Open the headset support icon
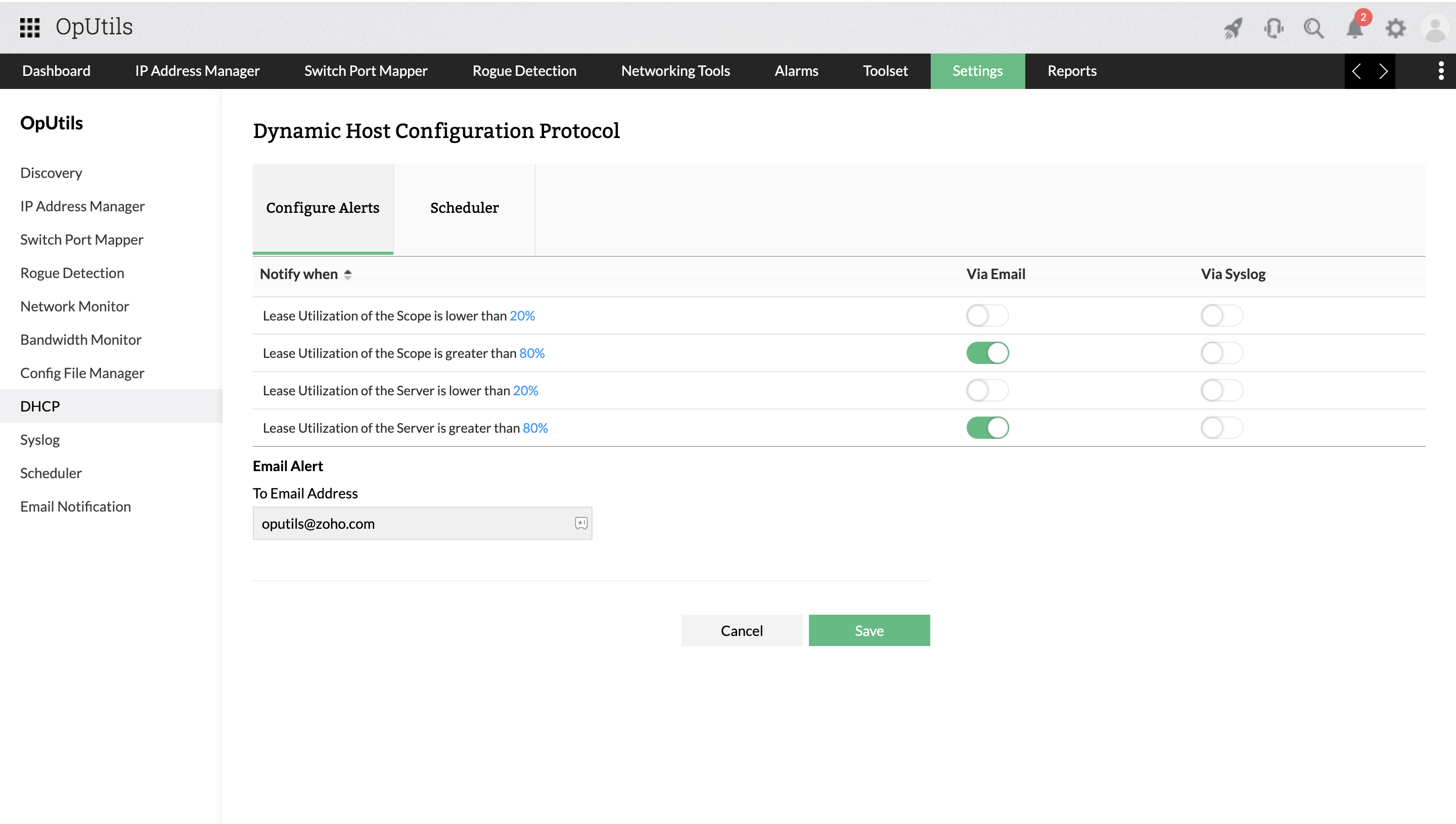The image size is (1456, 824). click(x=1273, y=28)
